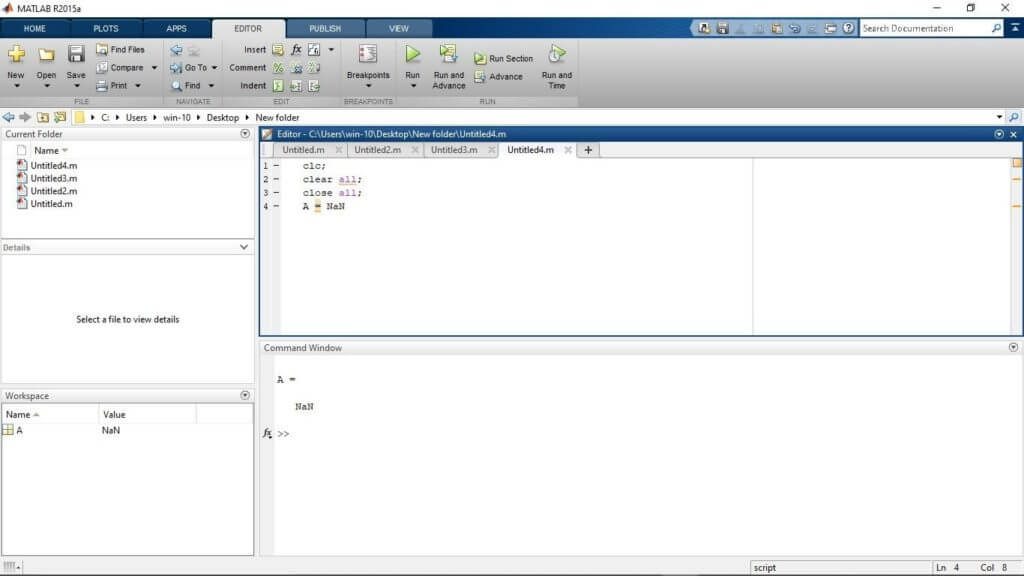The image size is (1024, 576).
Task: Expand the Go To dropdown arrow
Action: [x=215, y=67]
